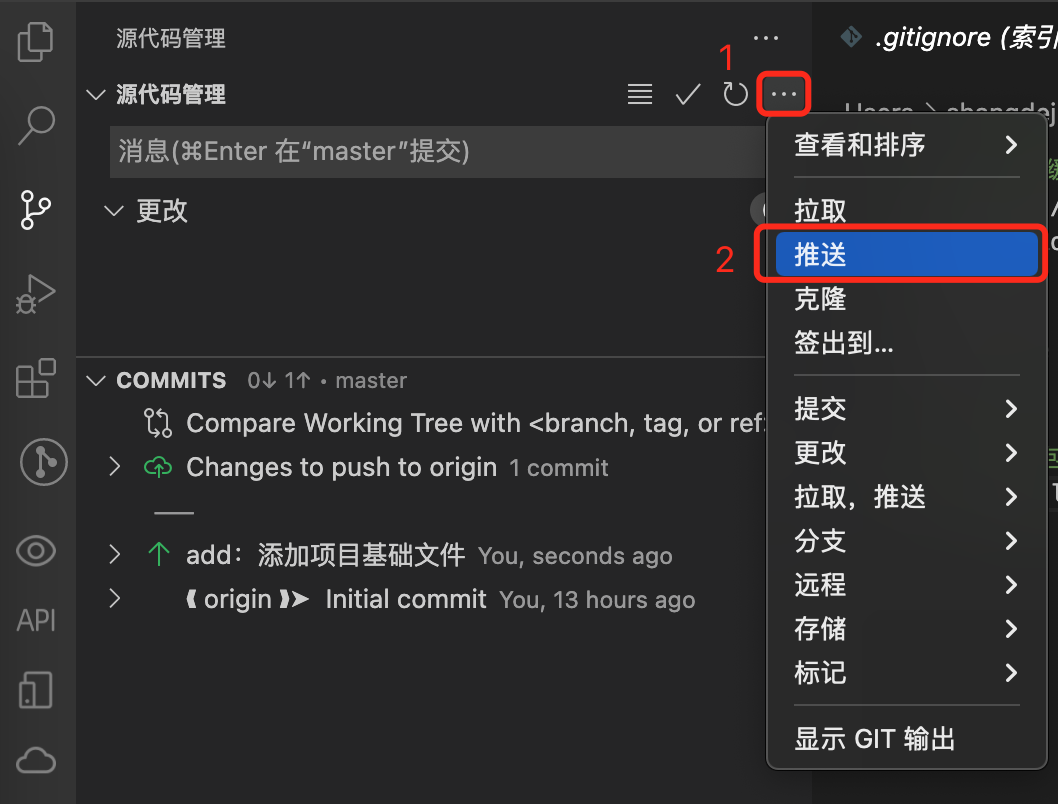The width and height of the screenshot is (1058, 804).
Task: Open Run and Debug view icon
Action: pos(36,294)
